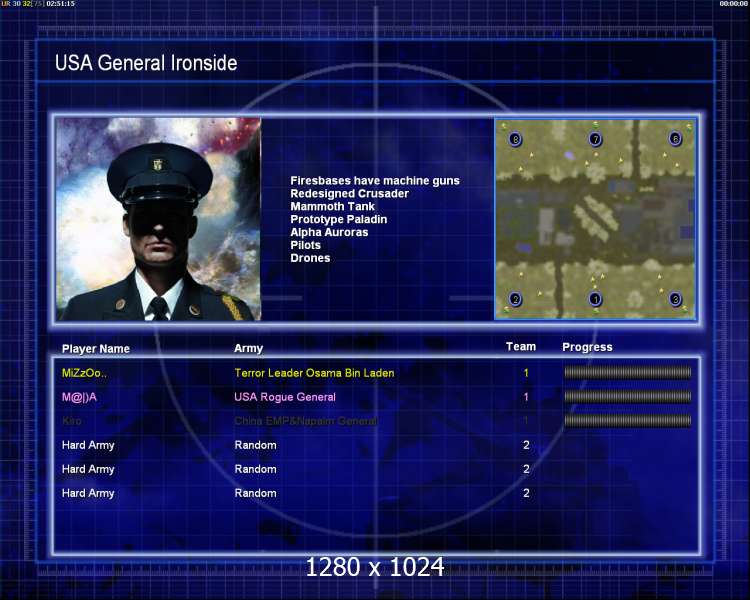Click the progress bar for M@|)A
750x600 pixels.
click(628, 396)
